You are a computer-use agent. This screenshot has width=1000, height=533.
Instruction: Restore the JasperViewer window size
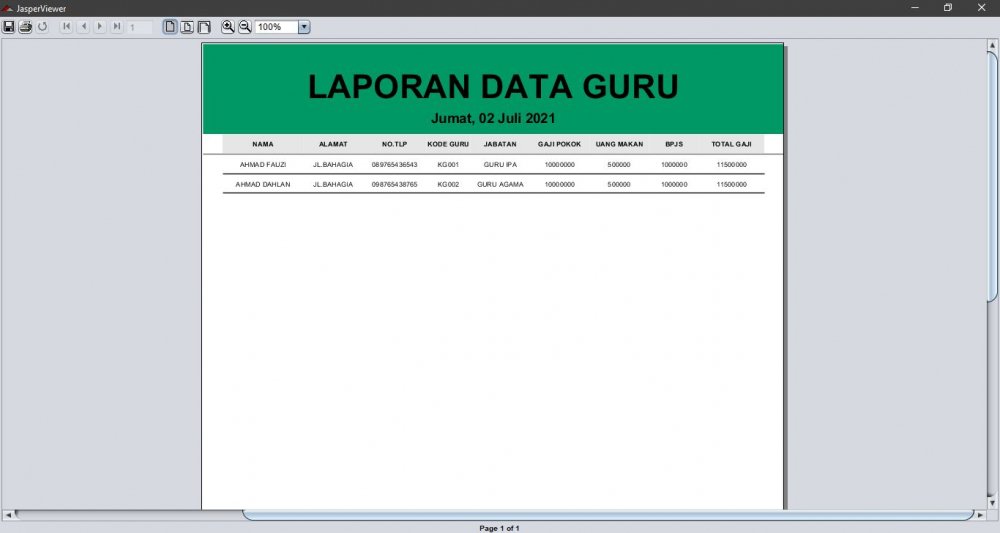[947, 7]
